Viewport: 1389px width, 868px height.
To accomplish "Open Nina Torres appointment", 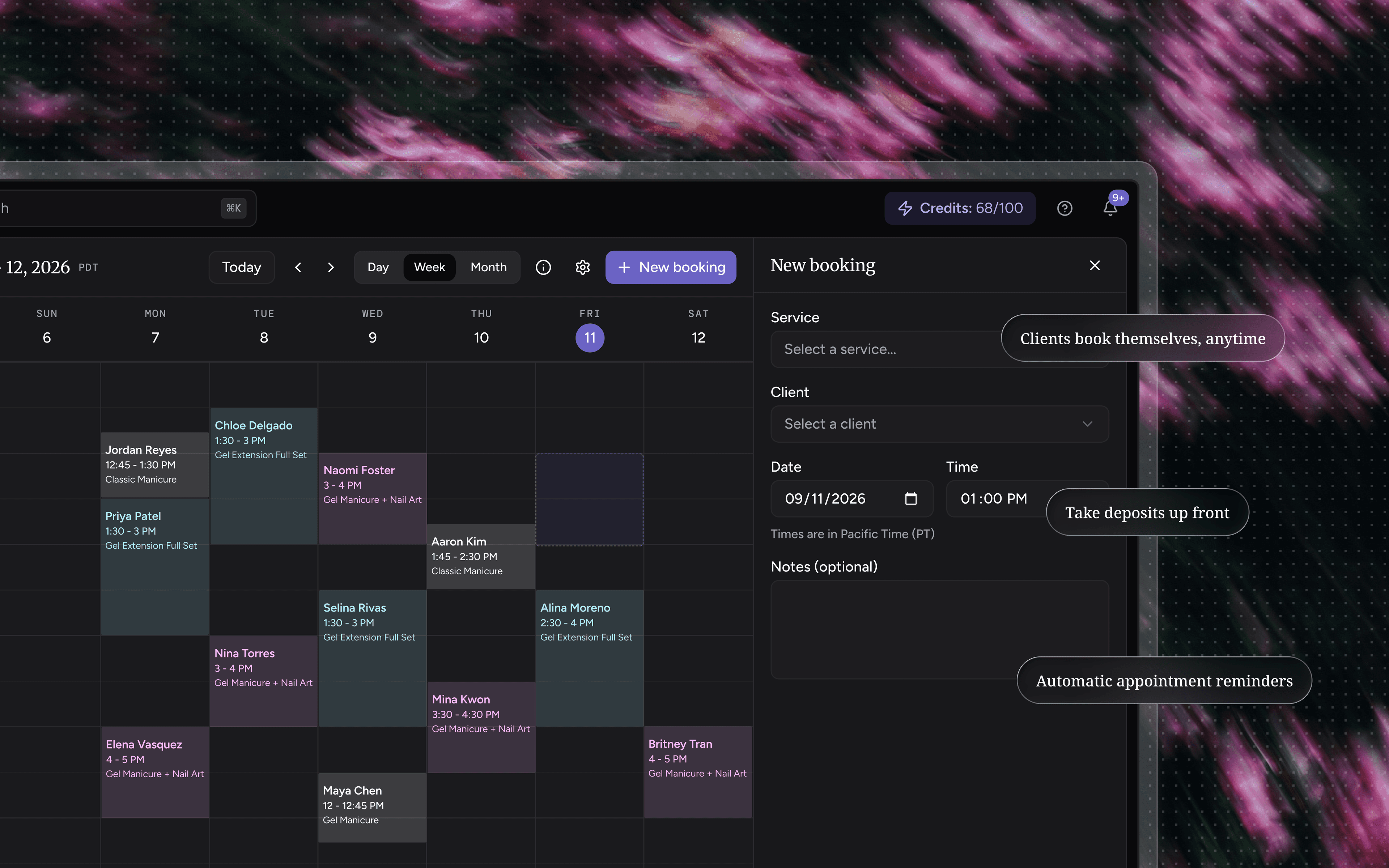I will (264, 681).
